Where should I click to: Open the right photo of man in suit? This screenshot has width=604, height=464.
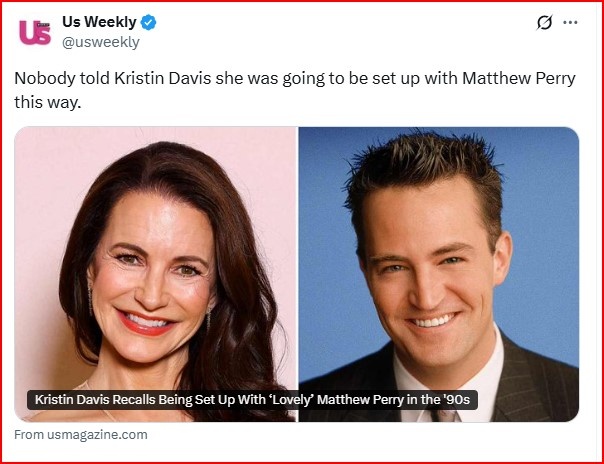(439, 274)
